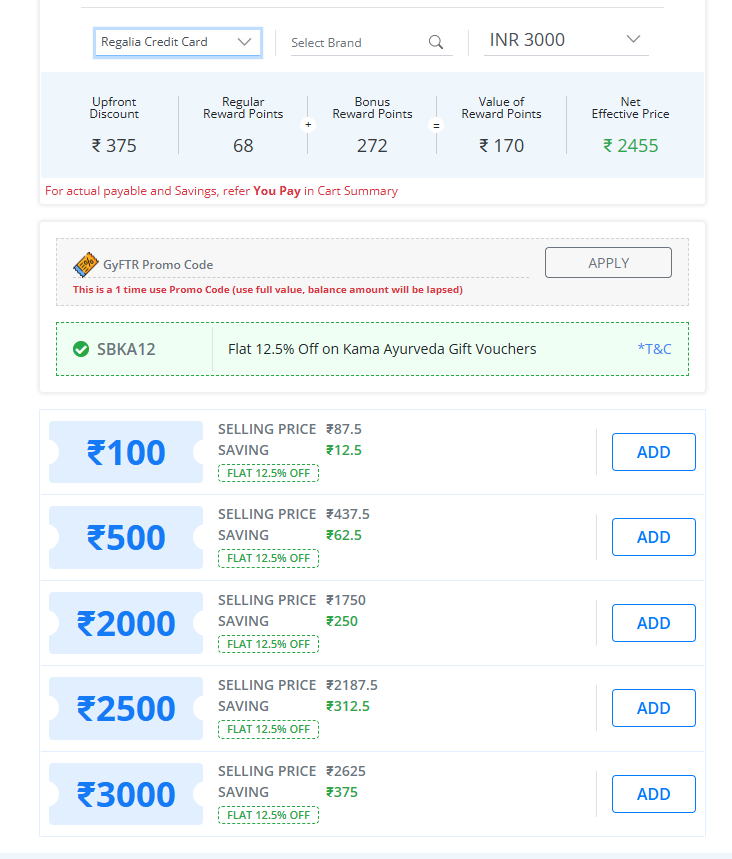Viewport: 732px width, 859px height.
Task: Open the *T&C link for SBKA12
Action: (x=654, y=349)
